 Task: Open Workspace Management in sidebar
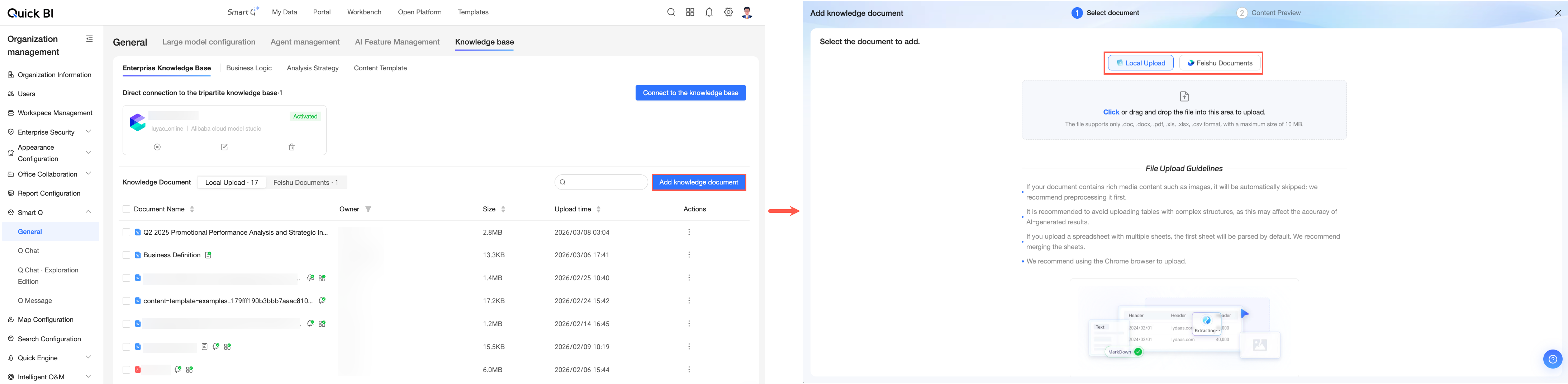coord(56,113)
